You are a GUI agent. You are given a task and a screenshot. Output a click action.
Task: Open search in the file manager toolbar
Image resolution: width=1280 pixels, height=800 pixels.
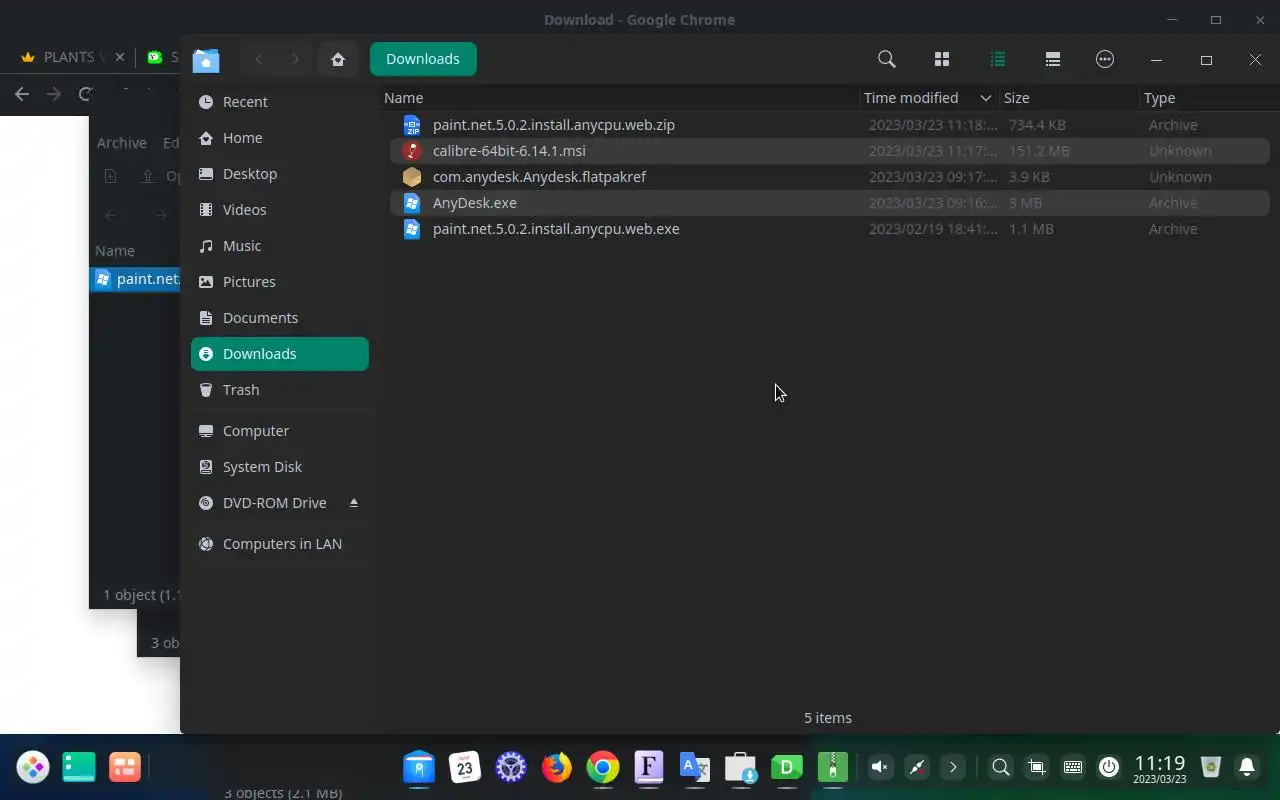[x=886, y=59]
